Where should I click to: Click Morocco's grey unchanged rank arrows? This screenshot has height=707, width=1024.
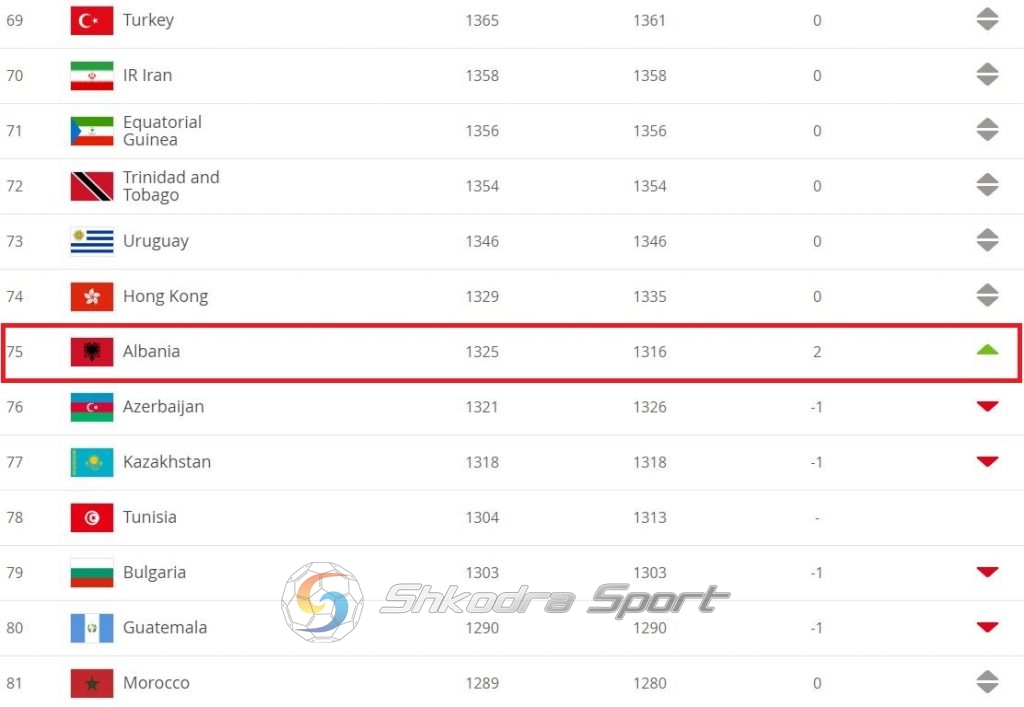pos(987,682)
